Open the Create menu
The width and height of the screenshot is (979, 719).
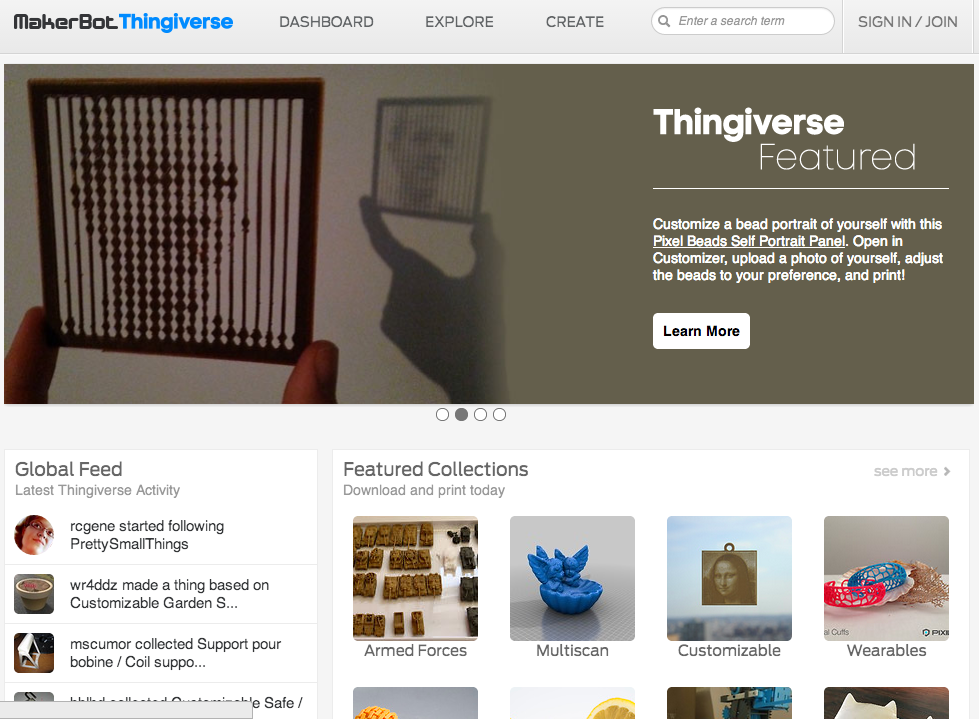tap(574, 22)
